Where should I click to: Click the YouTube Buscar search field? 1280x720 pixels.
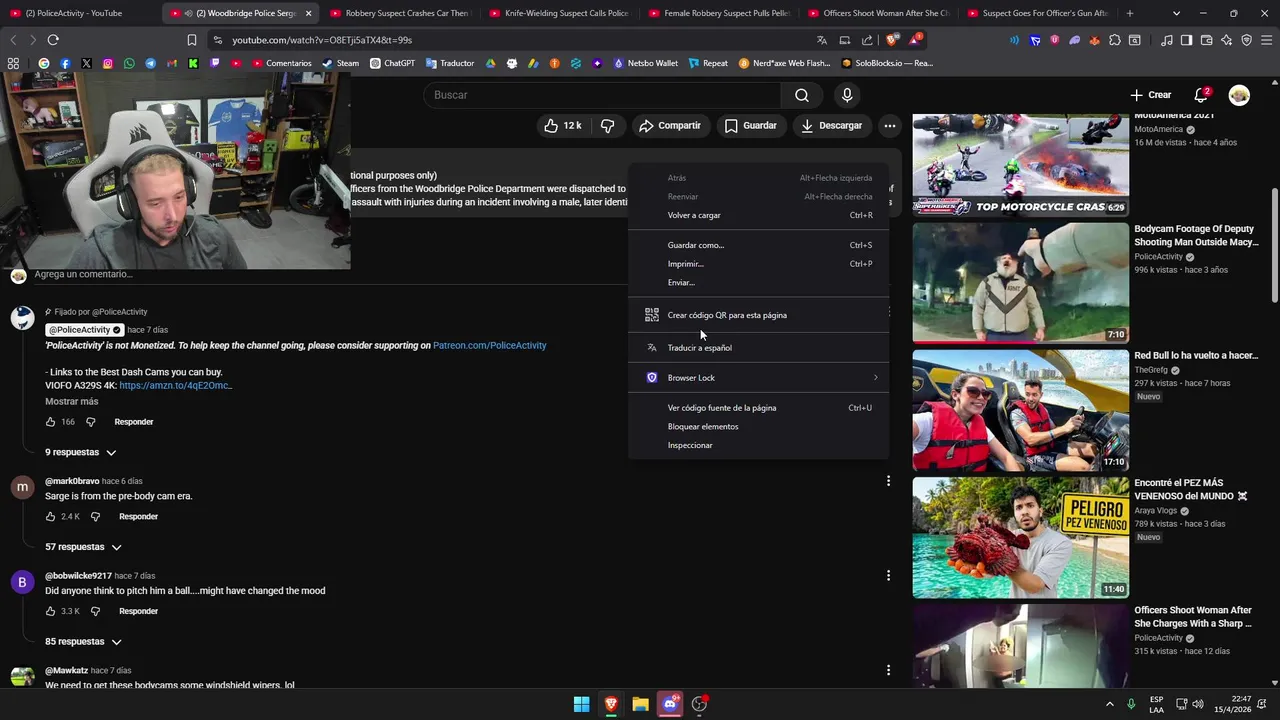602,95
